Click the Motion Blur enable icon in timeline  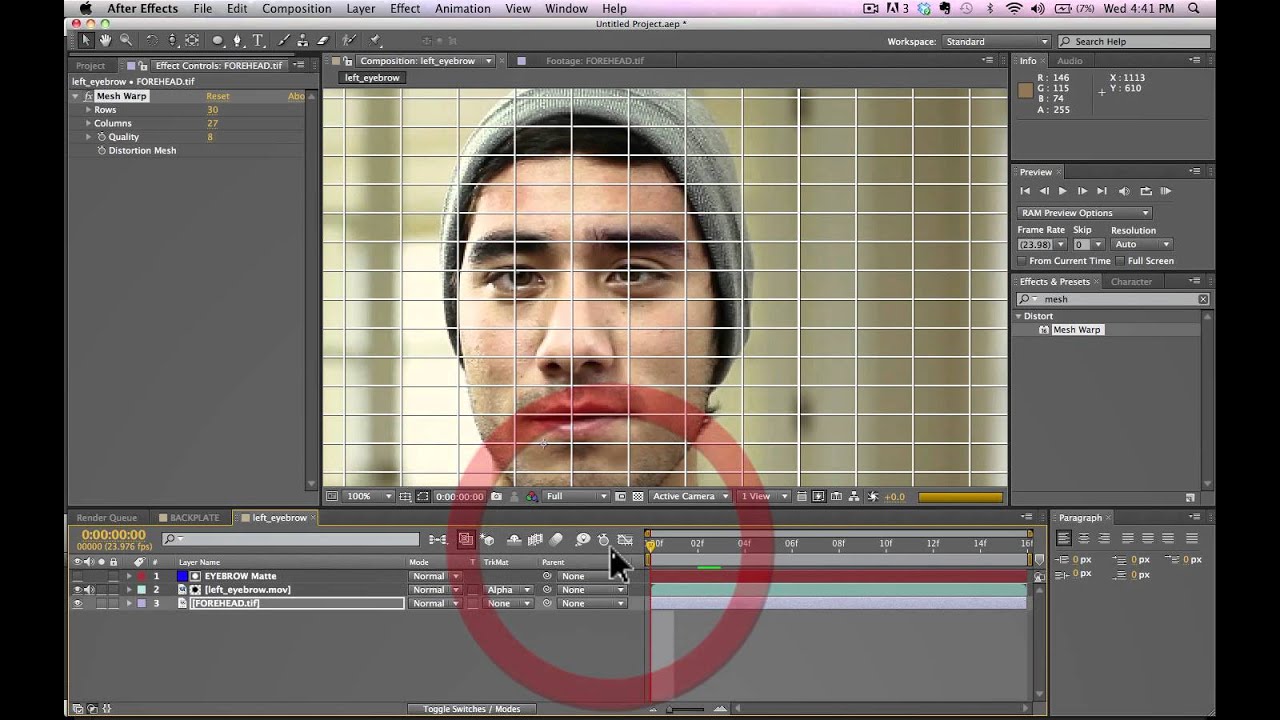[556, 540]
